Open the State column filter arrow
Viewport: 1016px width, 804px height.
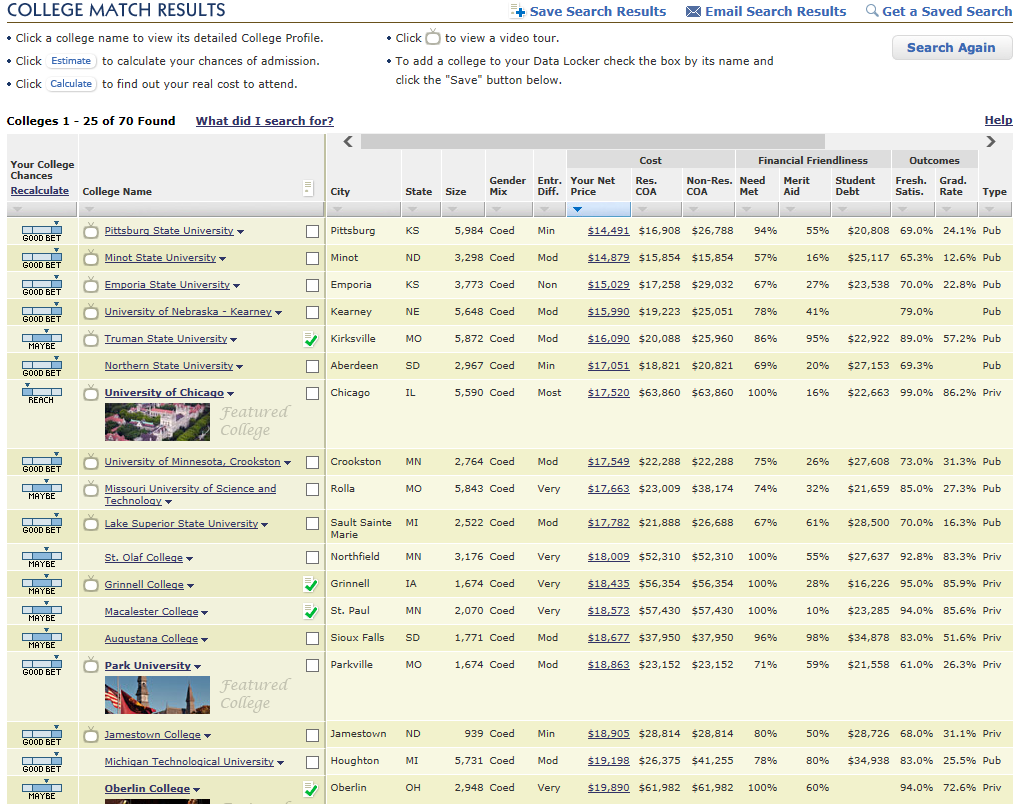(413, 209)
